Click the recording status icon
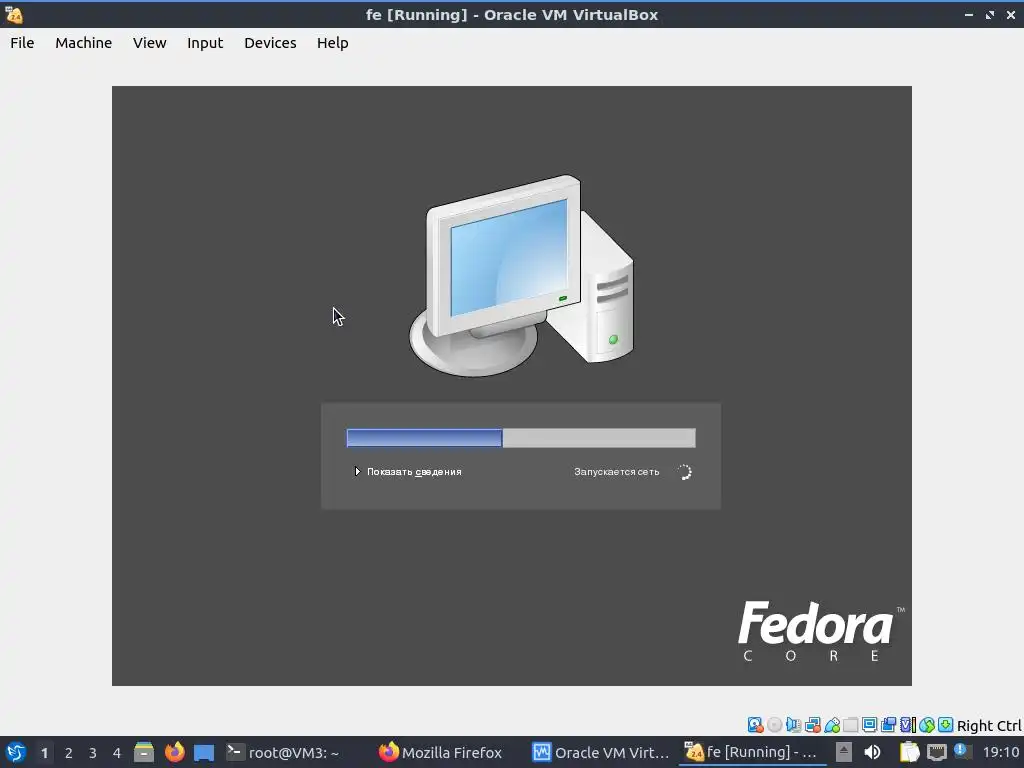 point(888,725)
